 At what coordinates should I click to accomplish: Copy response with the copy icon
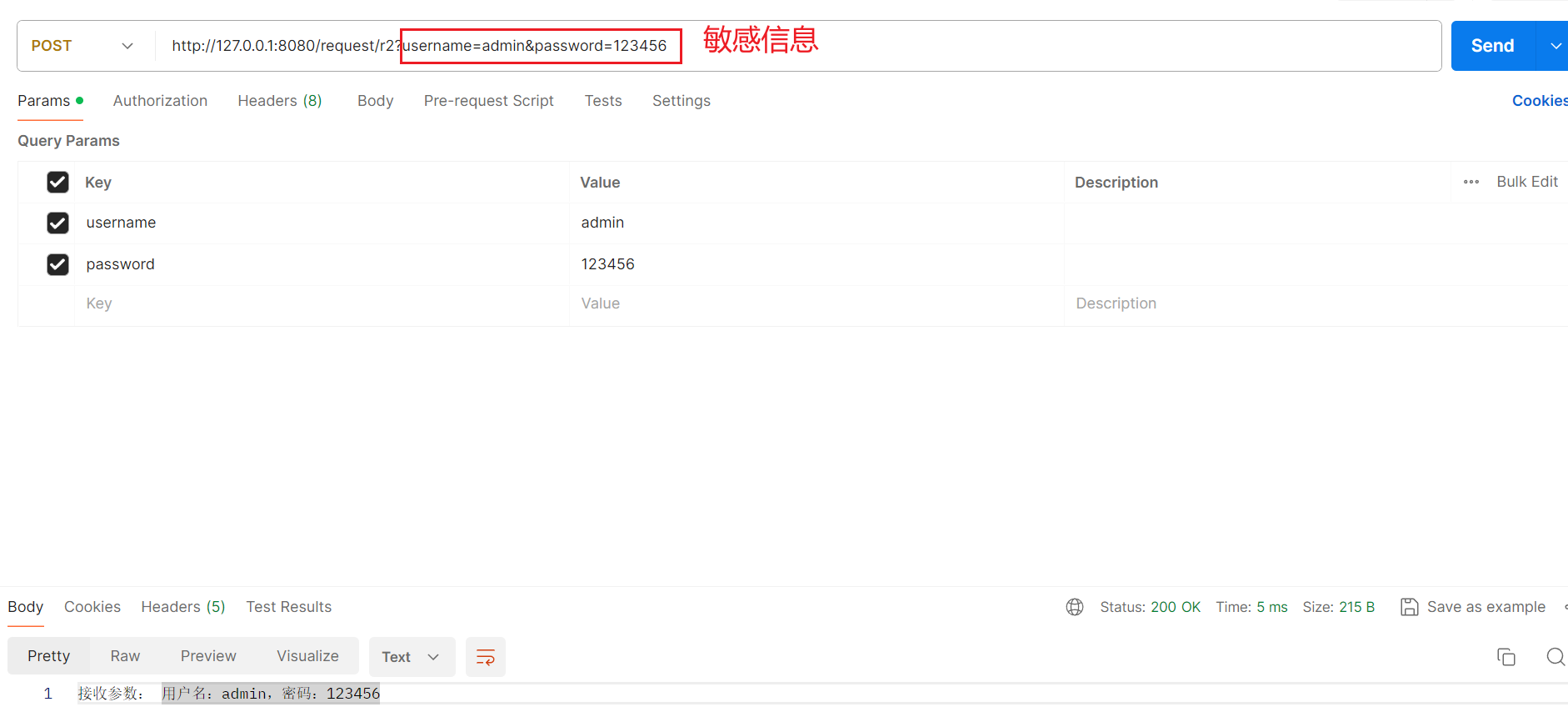[x=1506, y=657]
